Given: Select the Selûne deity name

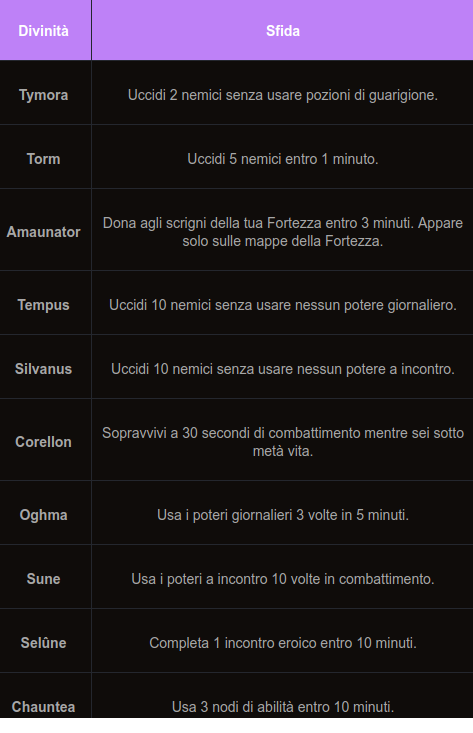Looking at the screenshot, I should [43, 643].
